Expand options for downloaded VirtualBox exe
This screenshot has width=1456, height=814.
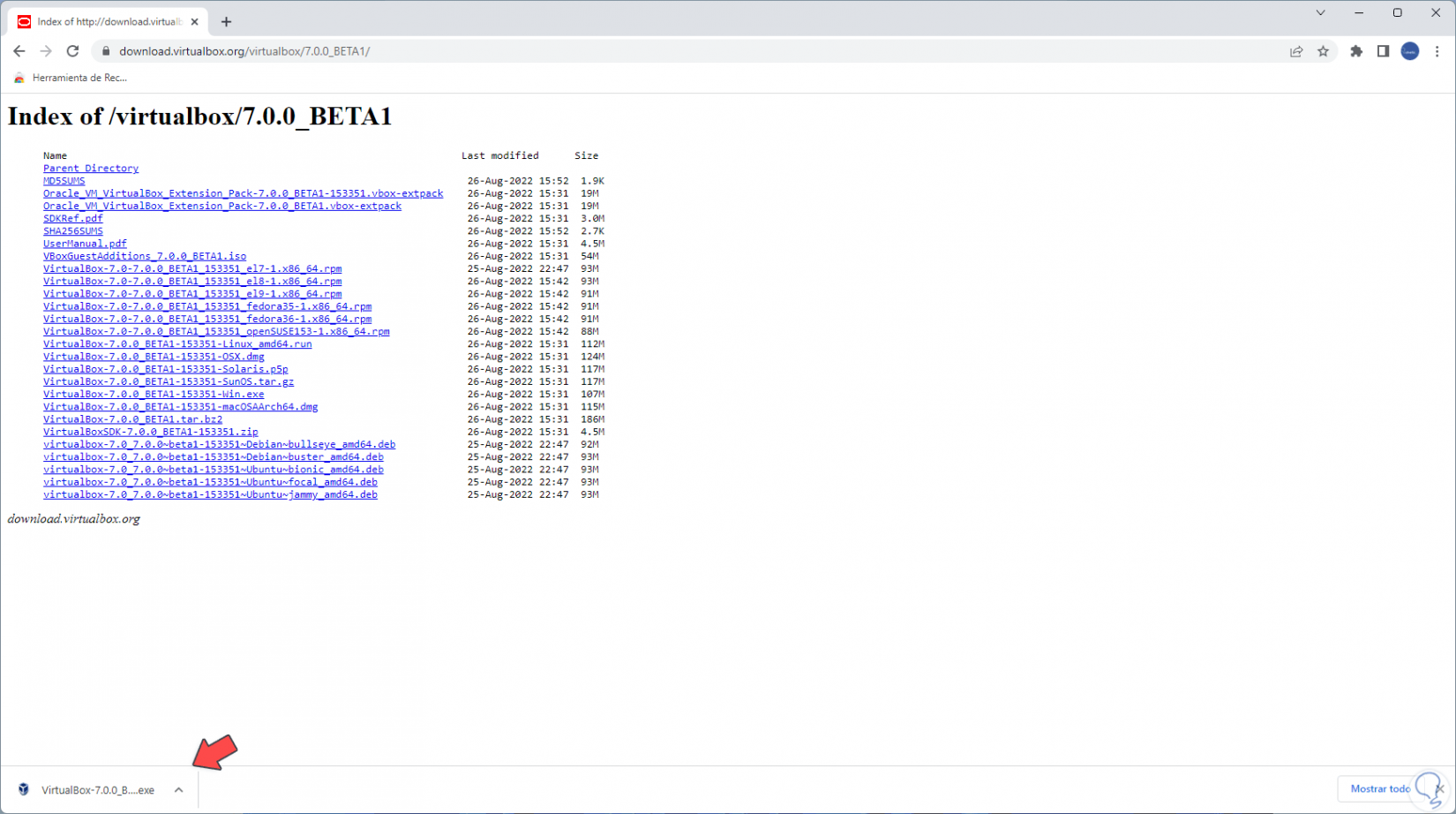[178, 790]
